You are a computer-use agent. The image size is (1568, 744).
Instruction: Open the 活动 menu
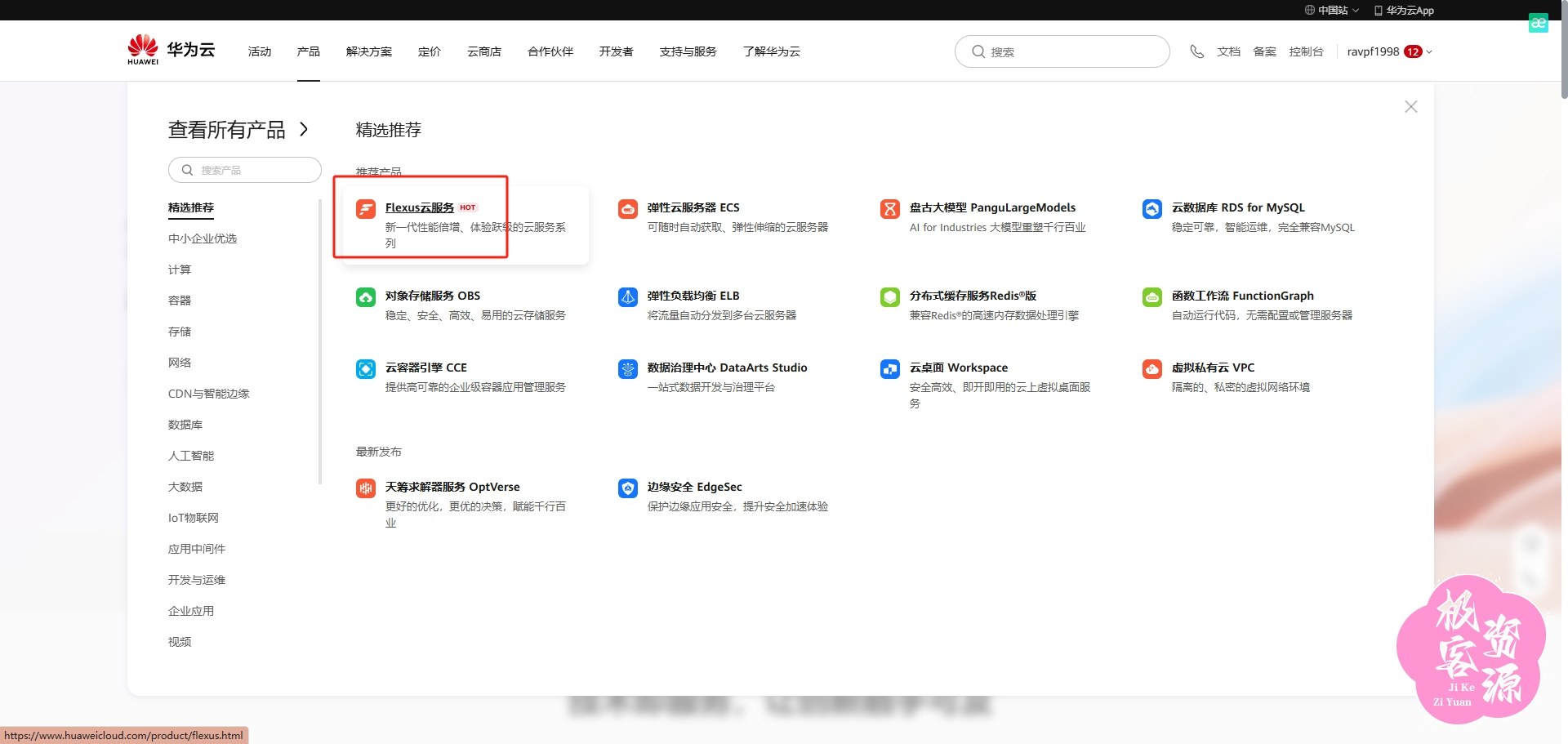click(260, 51)
